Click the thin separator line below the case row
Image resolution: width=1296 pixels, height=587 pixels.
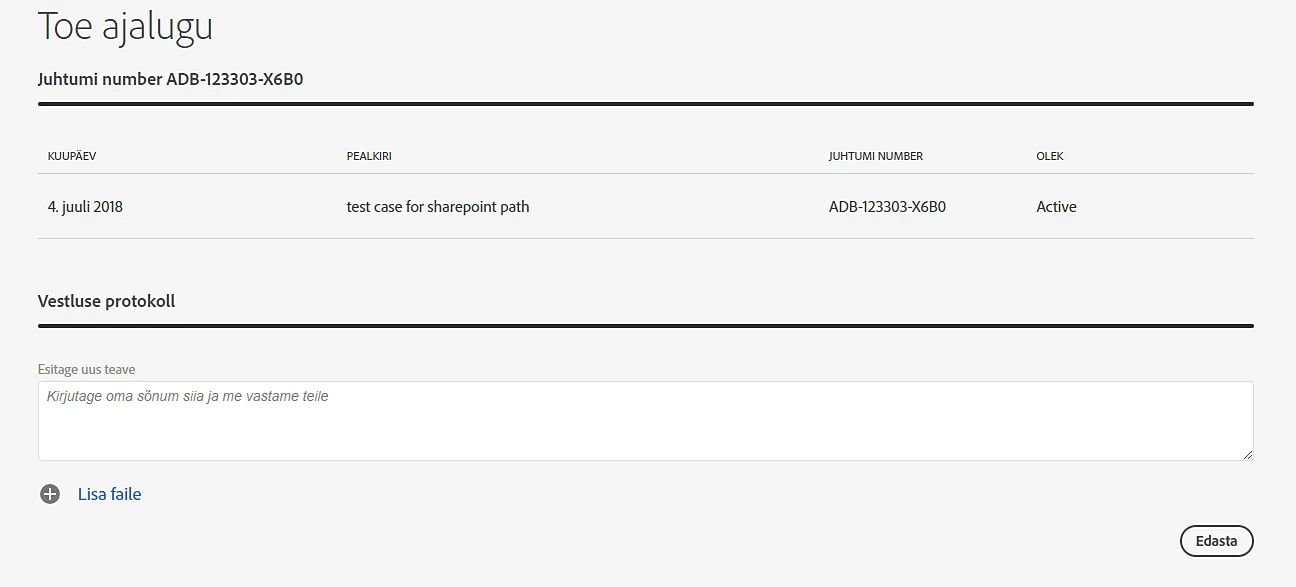645,238
